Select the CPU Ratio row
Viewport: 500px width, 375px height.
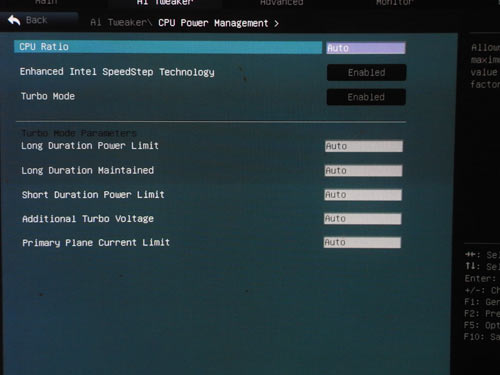(x=168, y=47)
